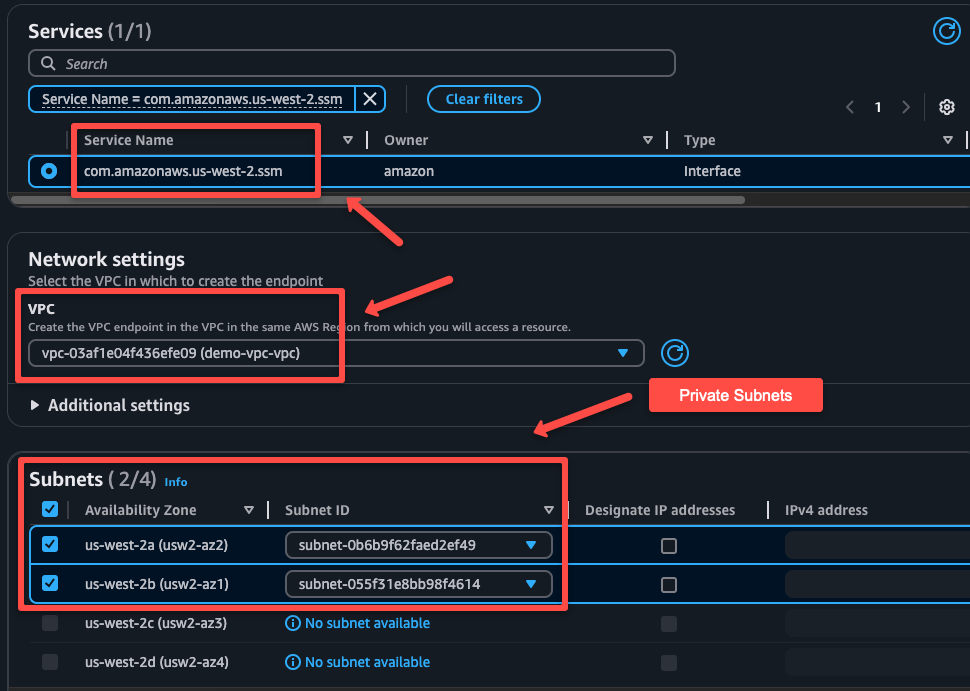Click the Clear filters button
The width and height of the screenshot is (970, 691).
[484, 99]
